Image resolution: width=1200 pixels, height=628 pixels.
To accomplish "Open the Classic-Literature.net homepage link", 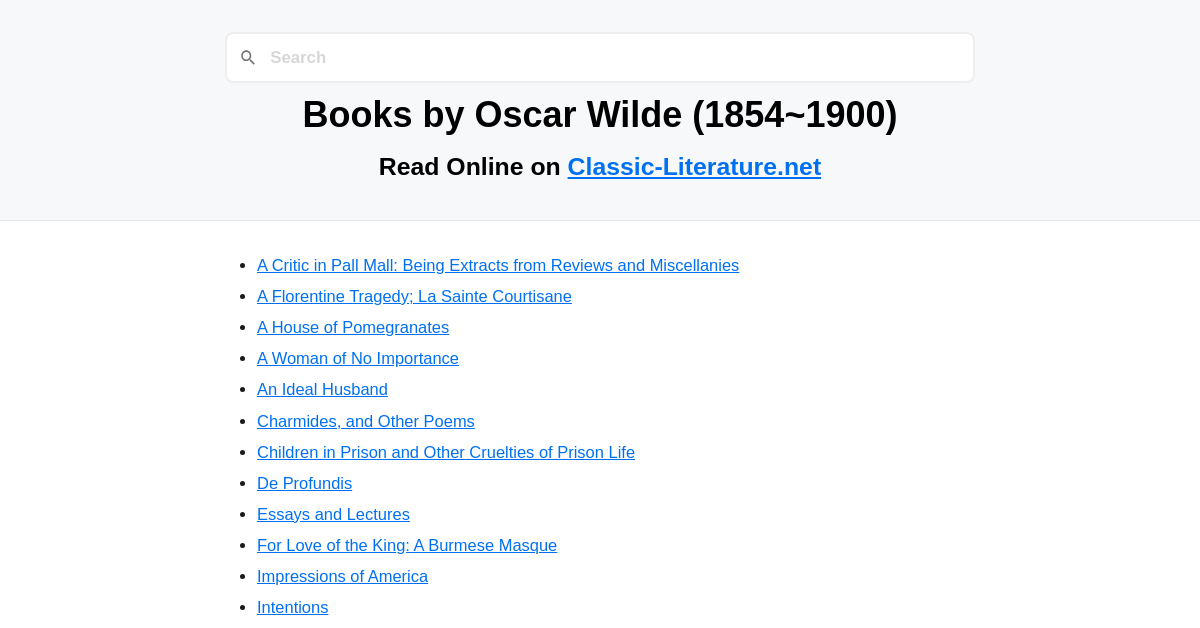I will (694, 166).
